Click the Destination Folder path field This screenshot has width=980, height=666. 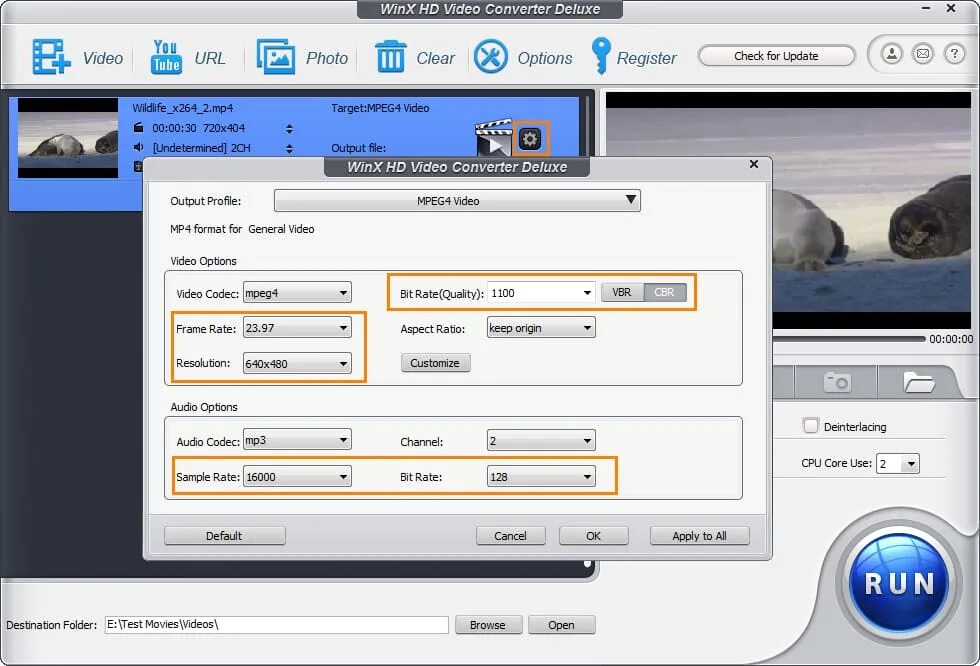(x=276, y=624)
